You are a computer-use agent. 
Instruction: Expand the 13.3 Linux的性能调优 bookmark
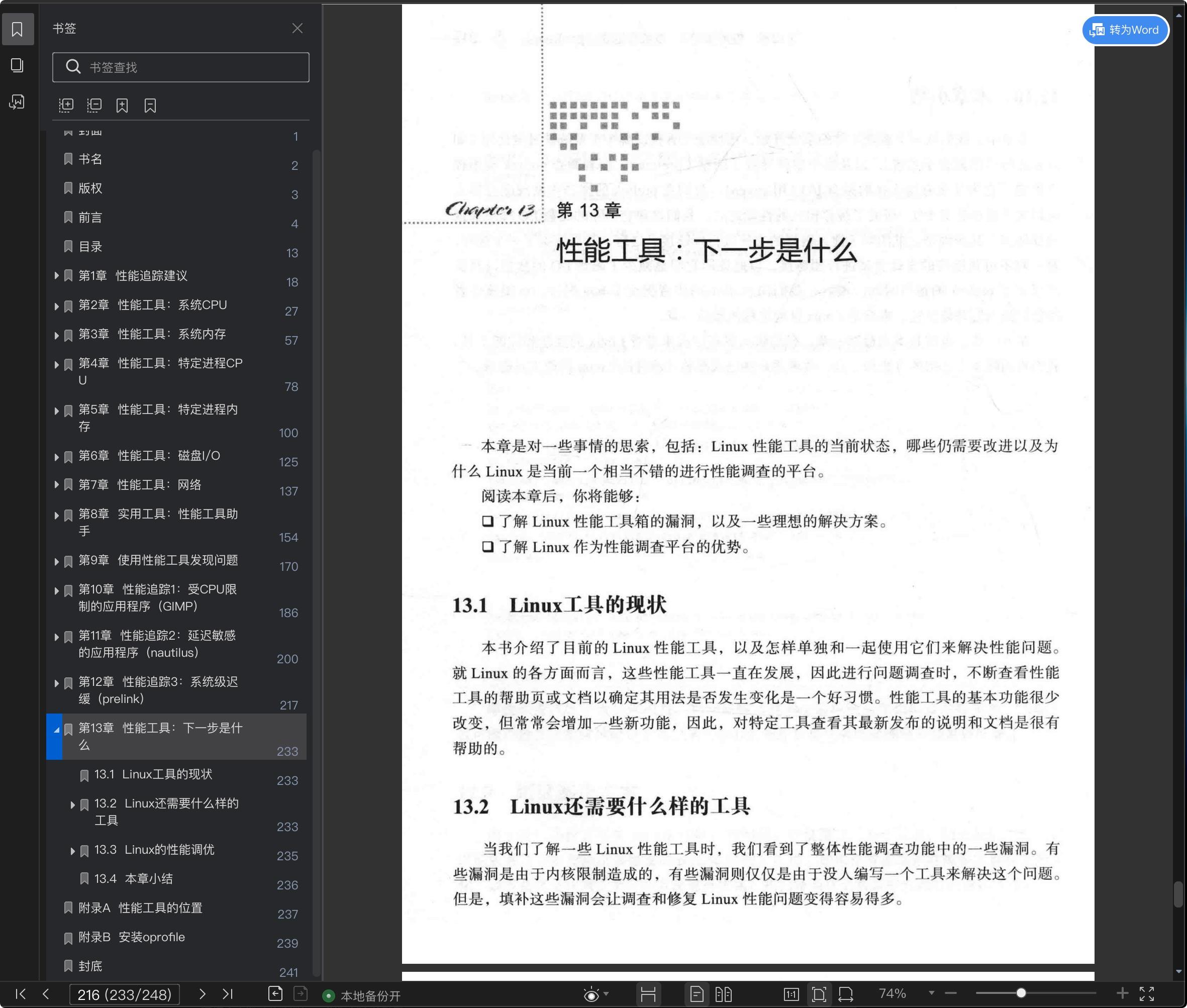click(72, 851)
